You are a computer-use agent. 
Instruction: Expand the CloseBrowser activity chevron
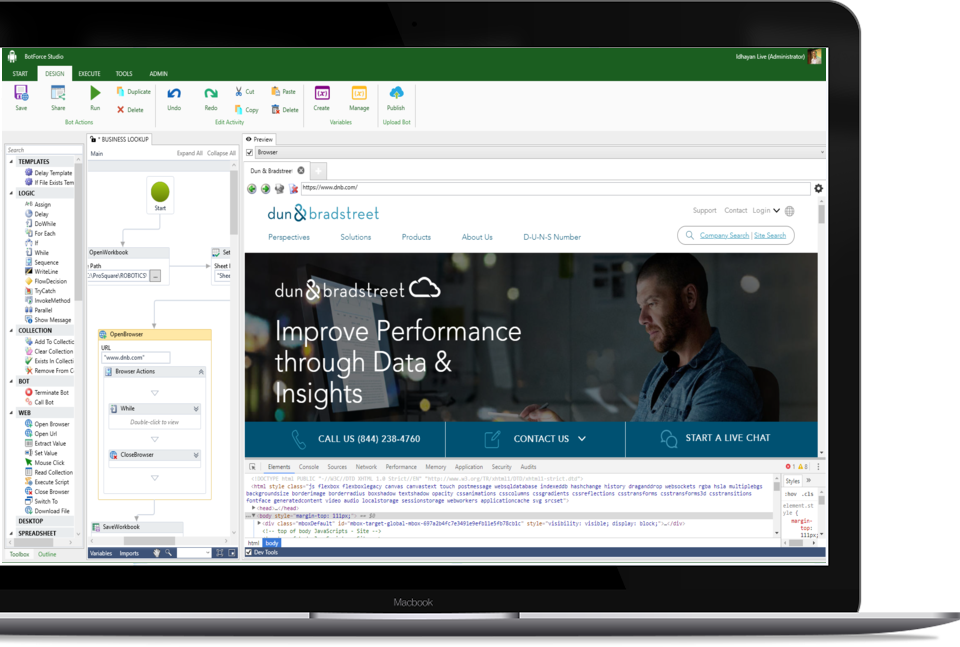(x=196, y=455)
